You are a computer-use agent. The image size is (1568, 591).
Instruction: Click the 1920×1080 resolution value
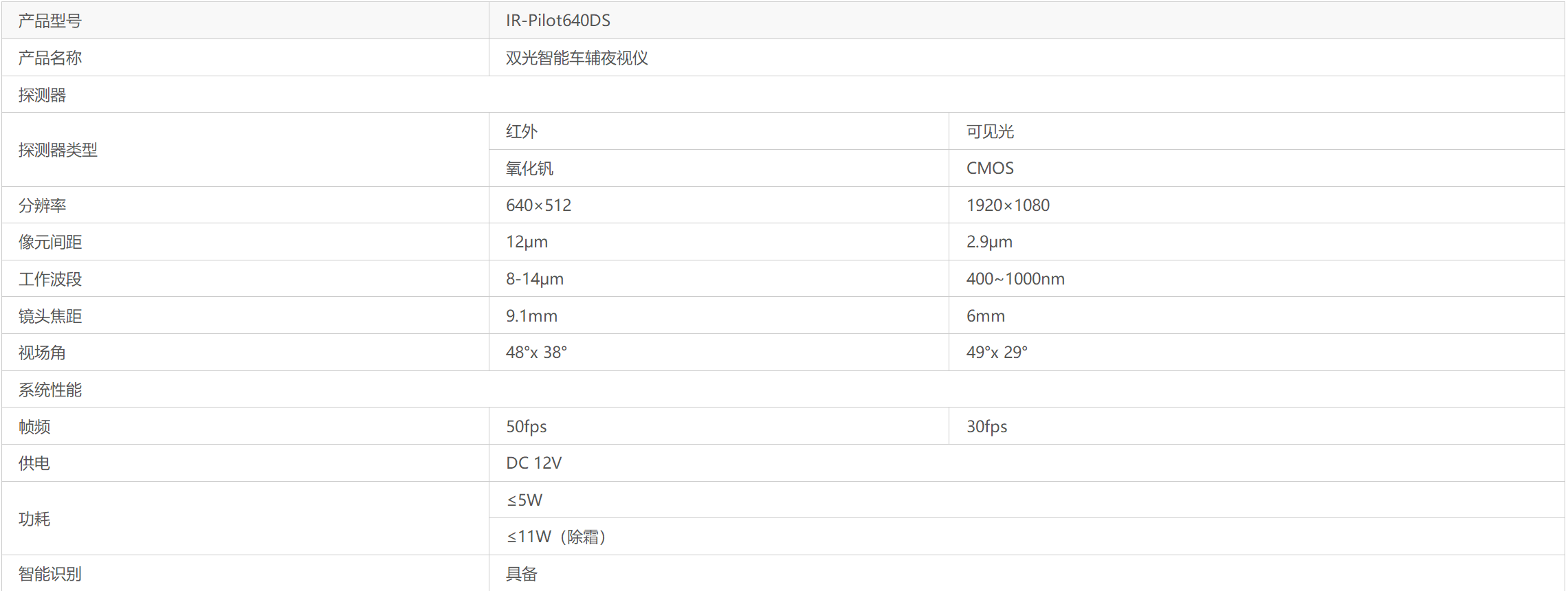tap(1008, 205)
